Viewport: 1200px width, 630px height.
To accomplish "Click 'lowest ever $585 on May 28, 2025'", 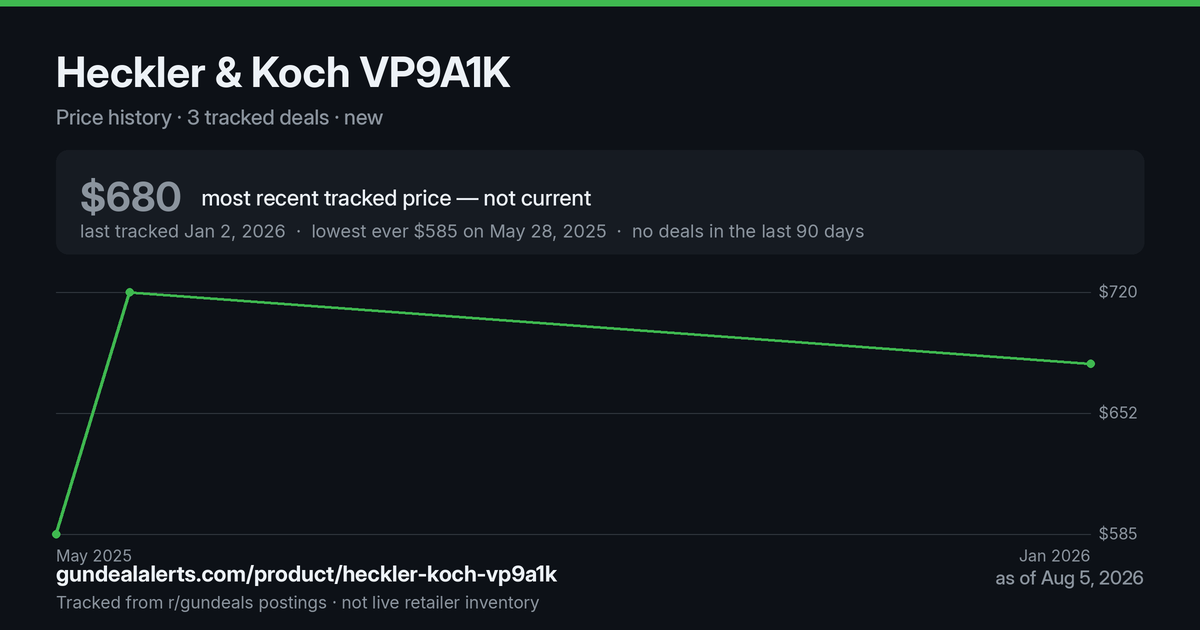I will (459, 231).
